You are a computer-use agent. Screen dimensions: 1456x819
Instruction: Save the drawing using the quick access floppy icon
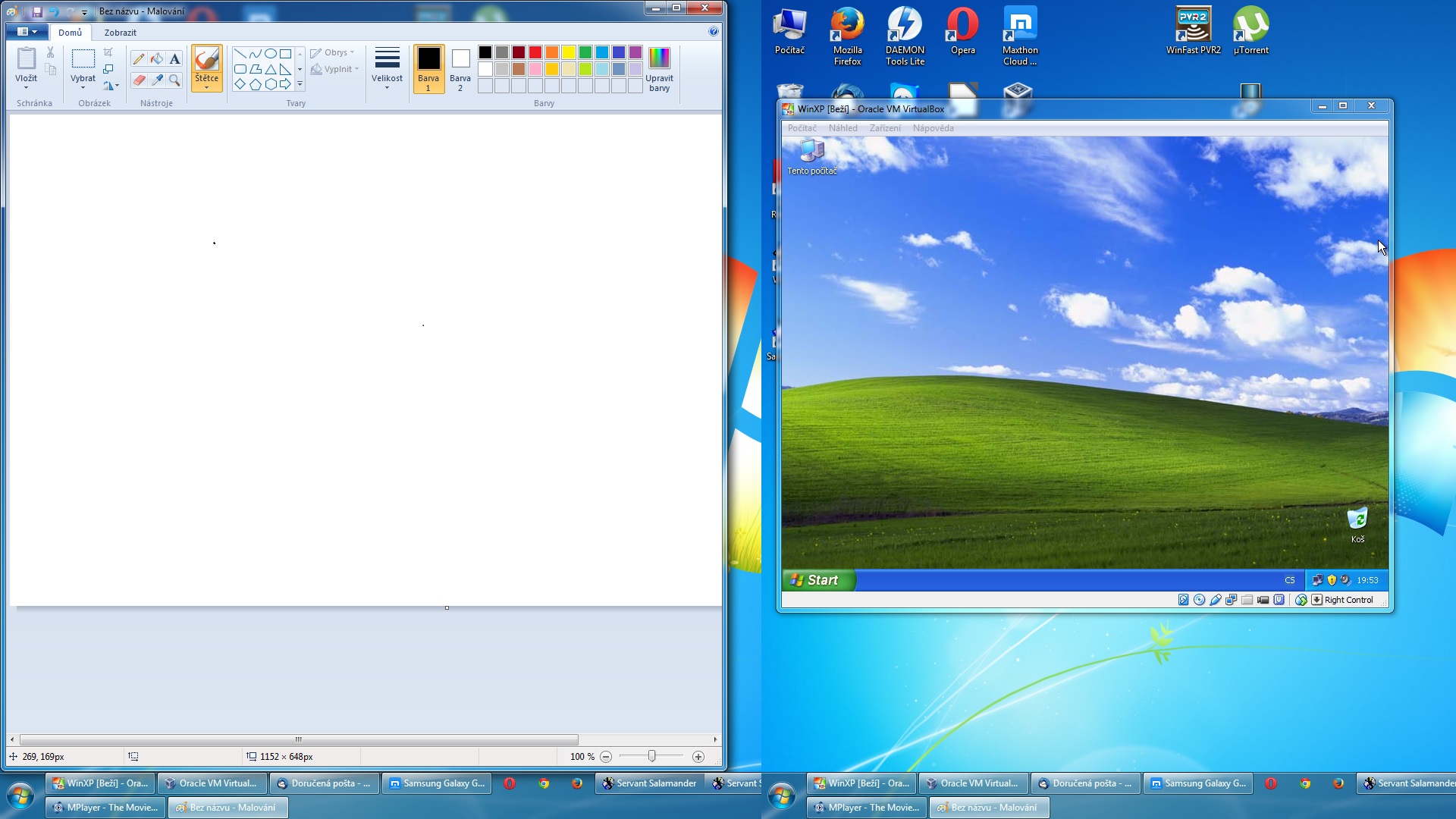point(36,11)
